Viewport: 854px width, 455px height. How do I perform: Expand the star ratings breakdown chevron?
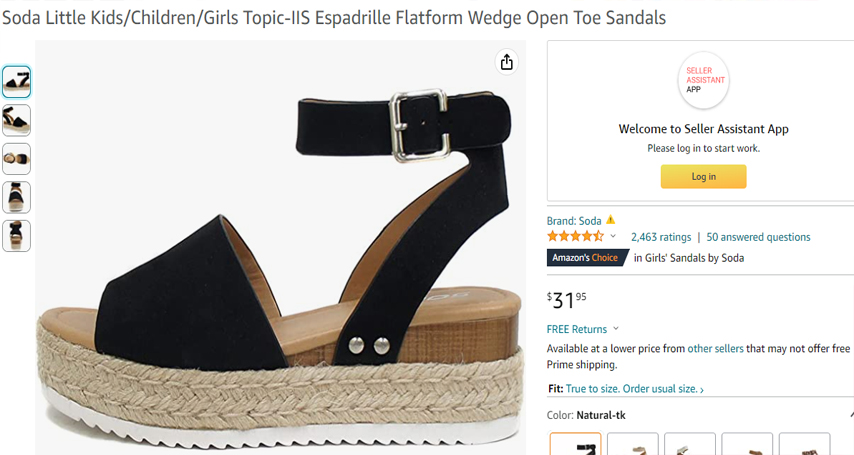[613, 237]
